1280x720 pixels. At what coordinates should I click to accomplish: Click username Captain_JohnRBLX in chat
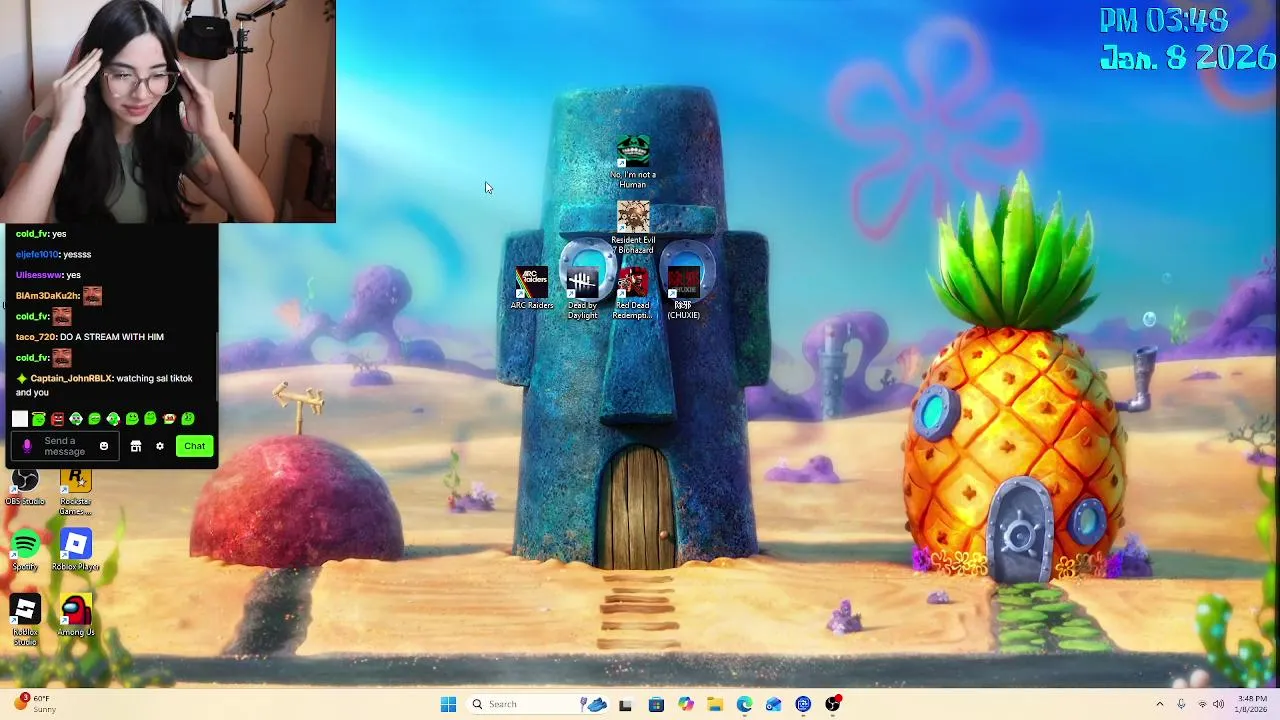tap(71, 378)
